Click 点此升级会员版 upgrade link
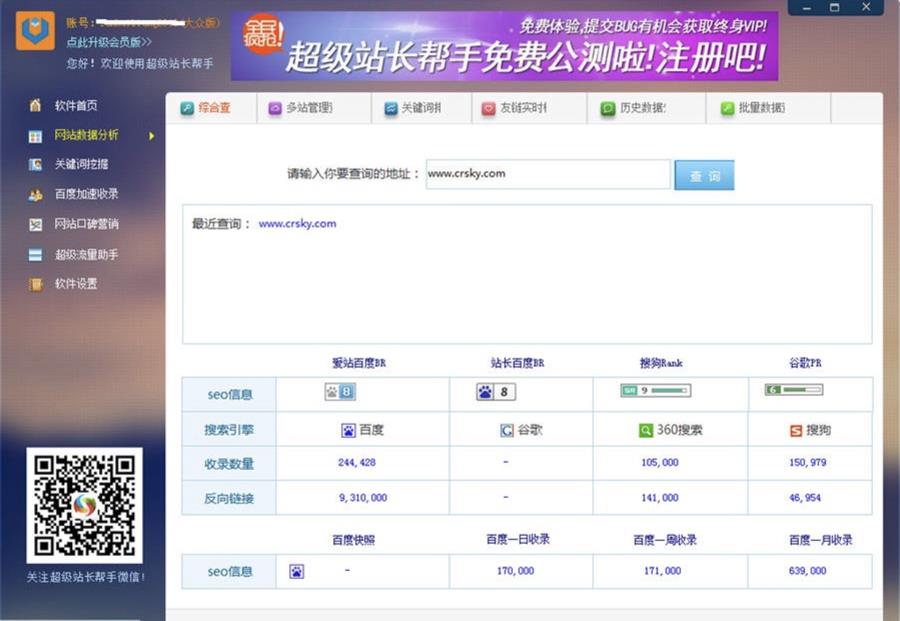This screenshot has width=900, height=621. (x=109, y=42)
